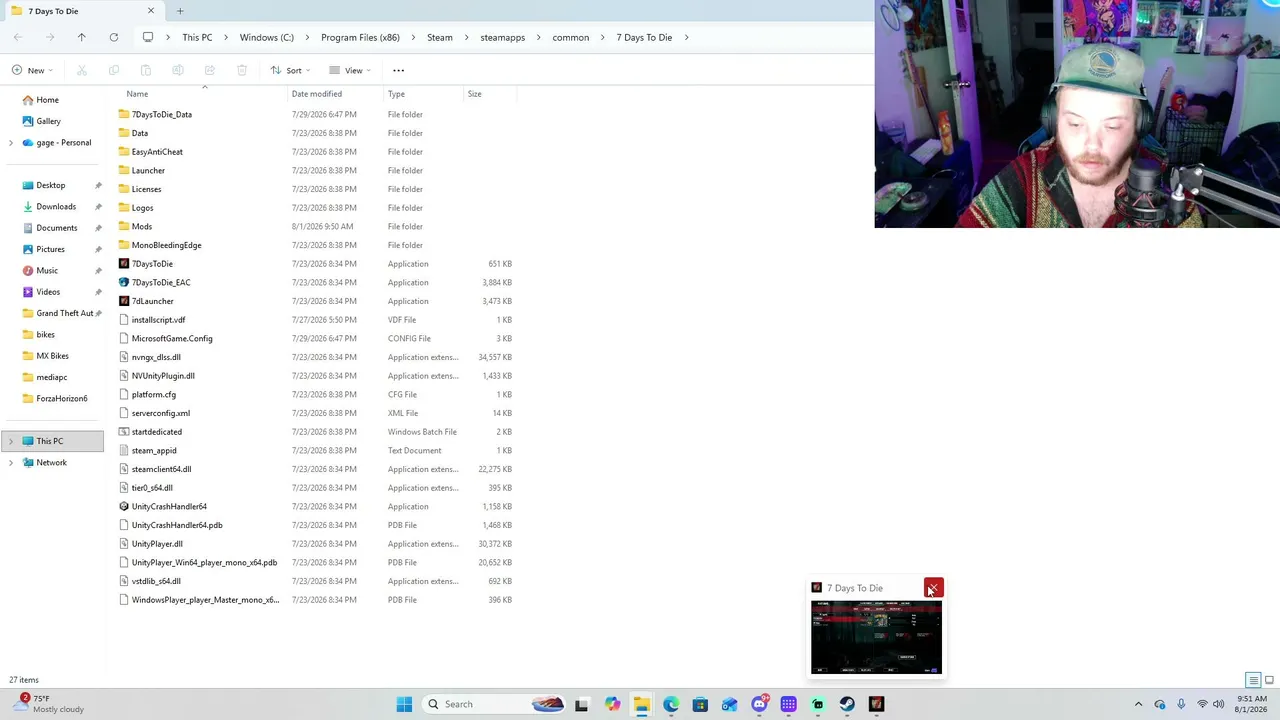Image resolution: width=1280 pixels, height=720 pixels.
Task: Expand the This PC tree node
Action: (x=11, y=441)
